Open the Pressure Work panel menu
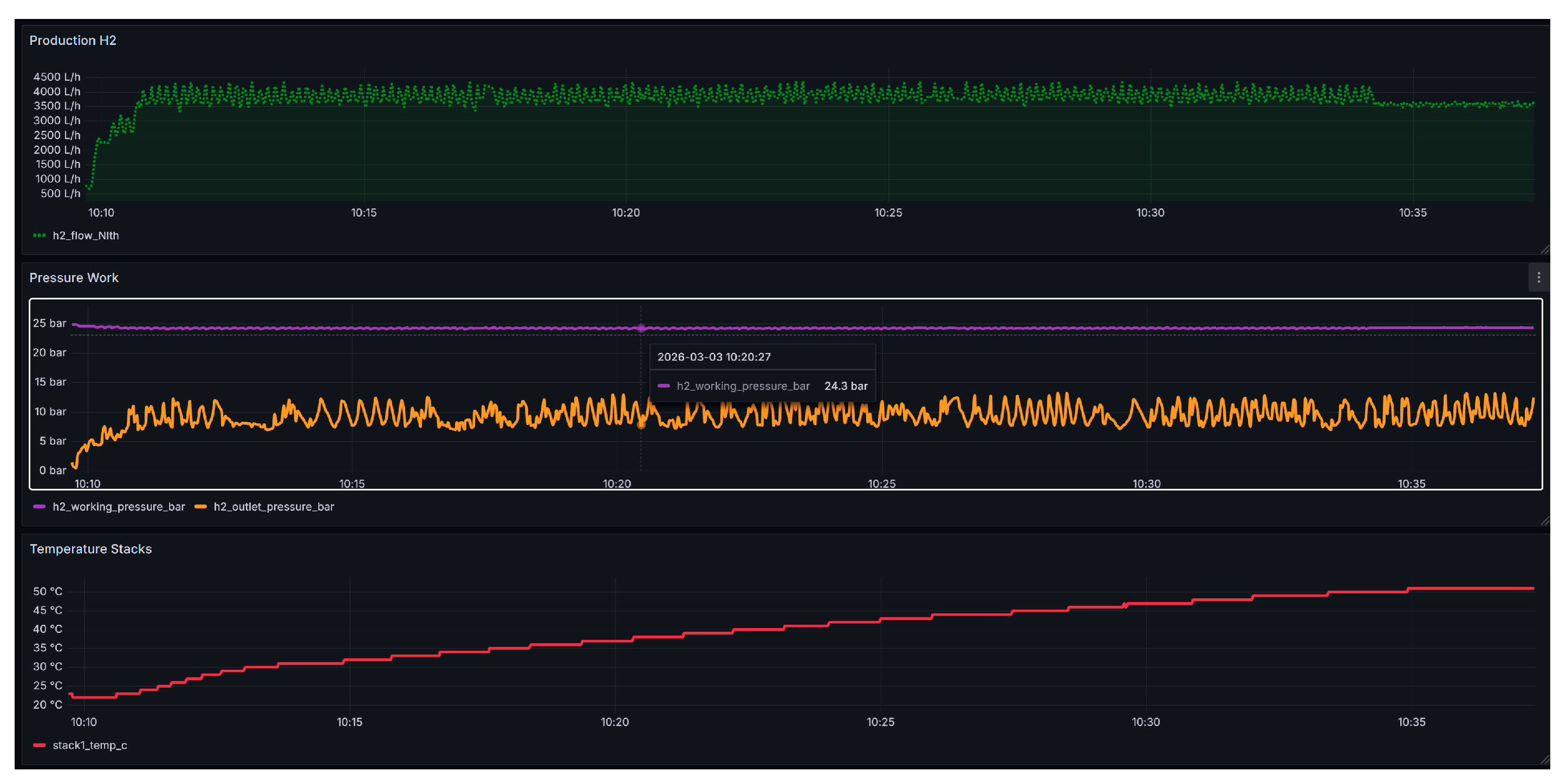 pos(1538,278)
